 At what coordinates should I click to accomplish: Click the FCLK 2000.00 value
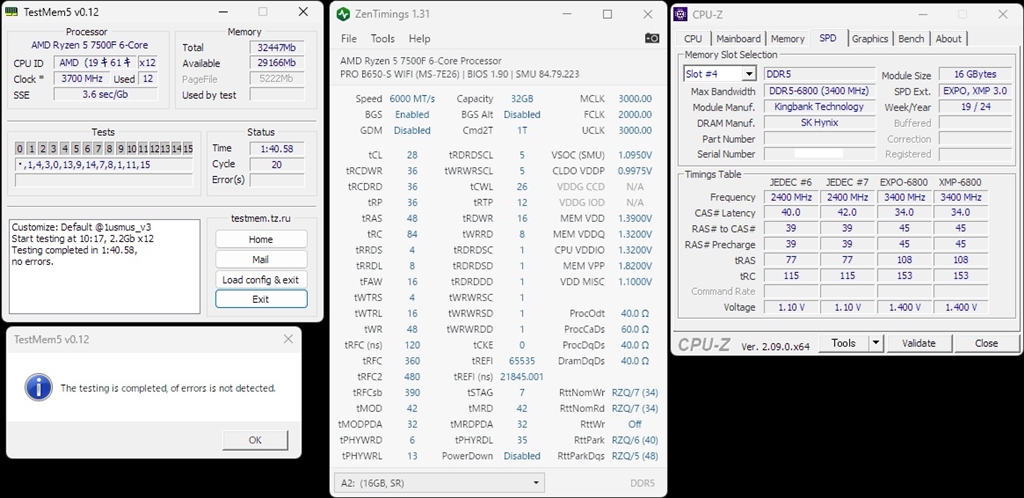(x=635, y=114)
